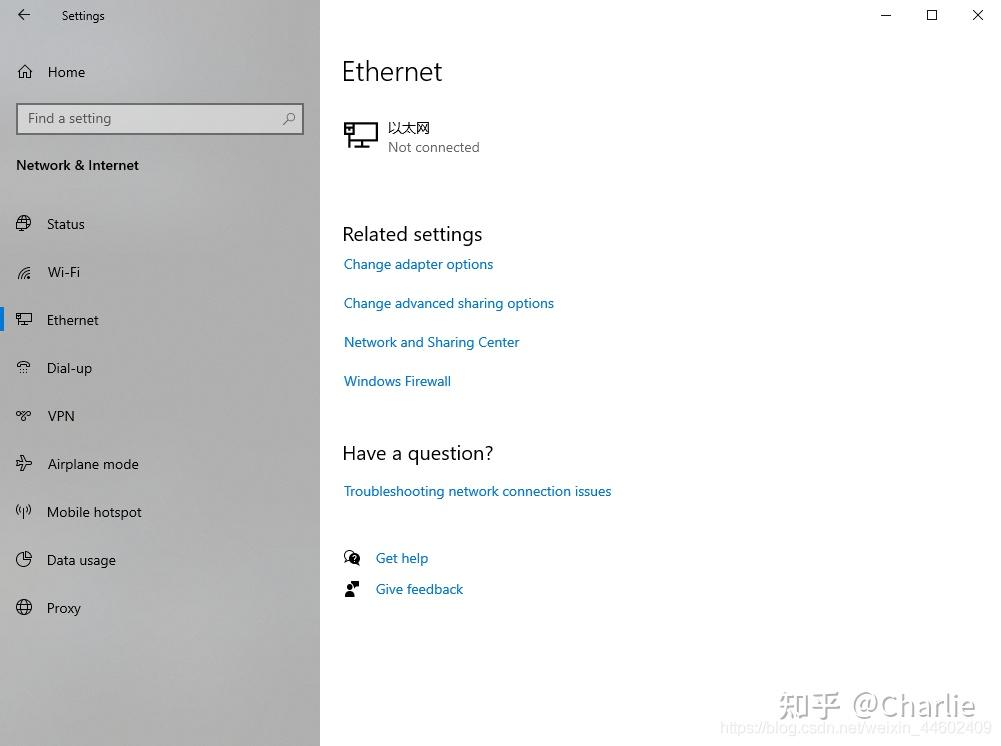Open Troubleshooting network connection issues
1001x746 pixels.
pos(477,491)
